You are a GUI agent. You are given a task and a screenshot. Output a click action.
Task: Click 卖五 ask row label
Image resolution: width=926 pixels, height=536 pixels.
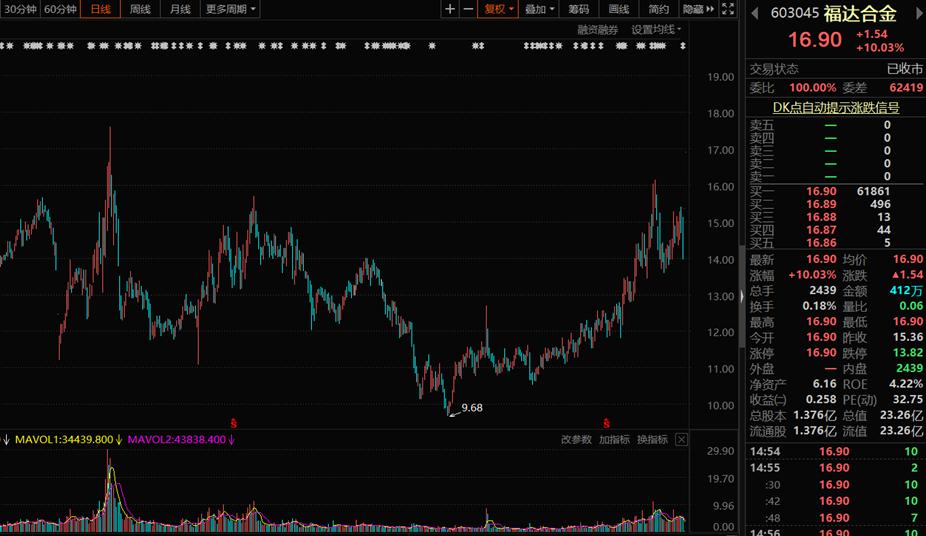(761, 125)
